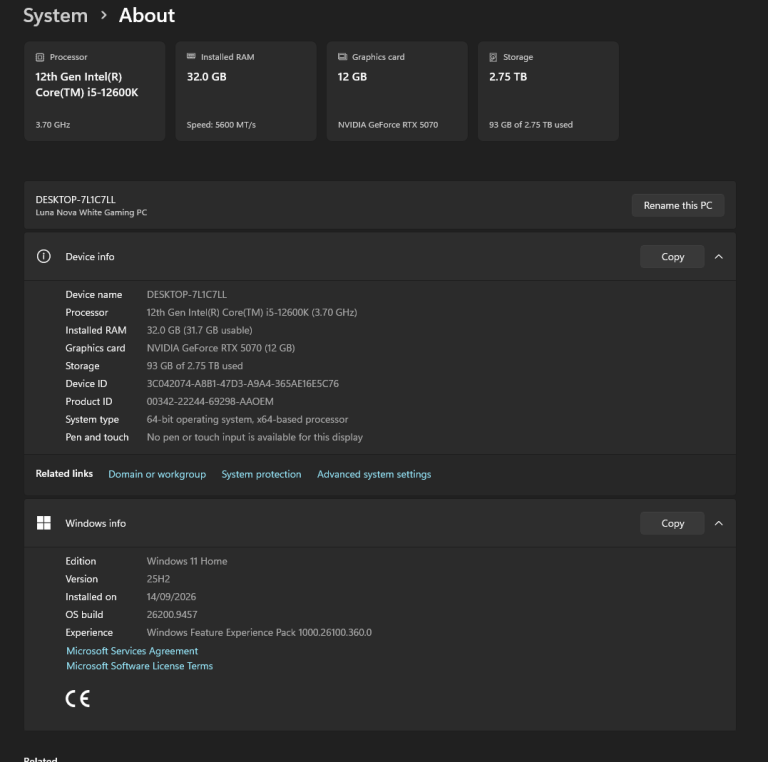Collapse the Device info section chevron
The height and width of the screenshot is (762, 768).
click(x=719, y=257)
